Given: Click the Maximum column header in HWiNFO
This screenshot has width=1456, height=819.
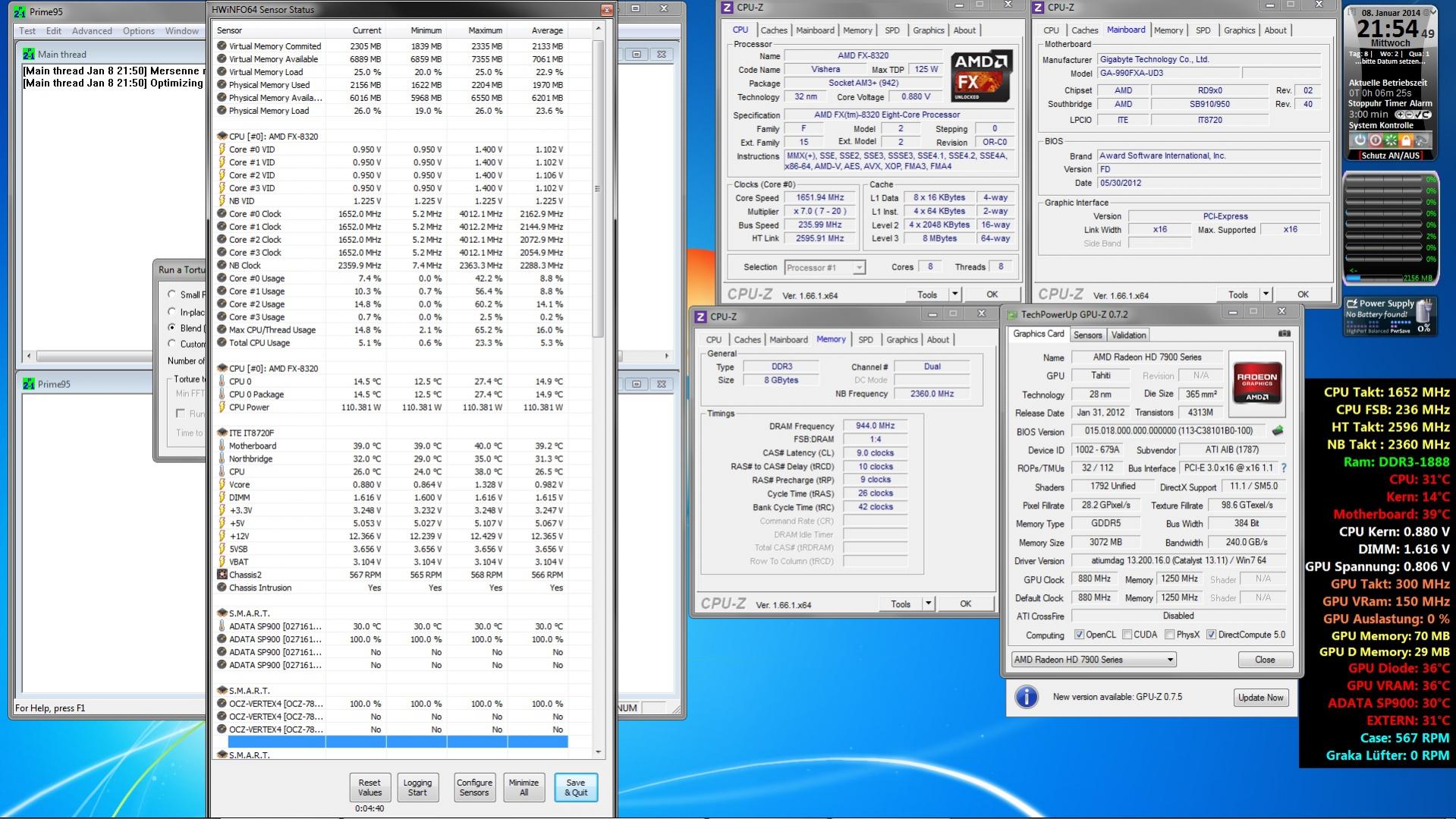Looking at the screenshot, I should (x=476, y=30).
